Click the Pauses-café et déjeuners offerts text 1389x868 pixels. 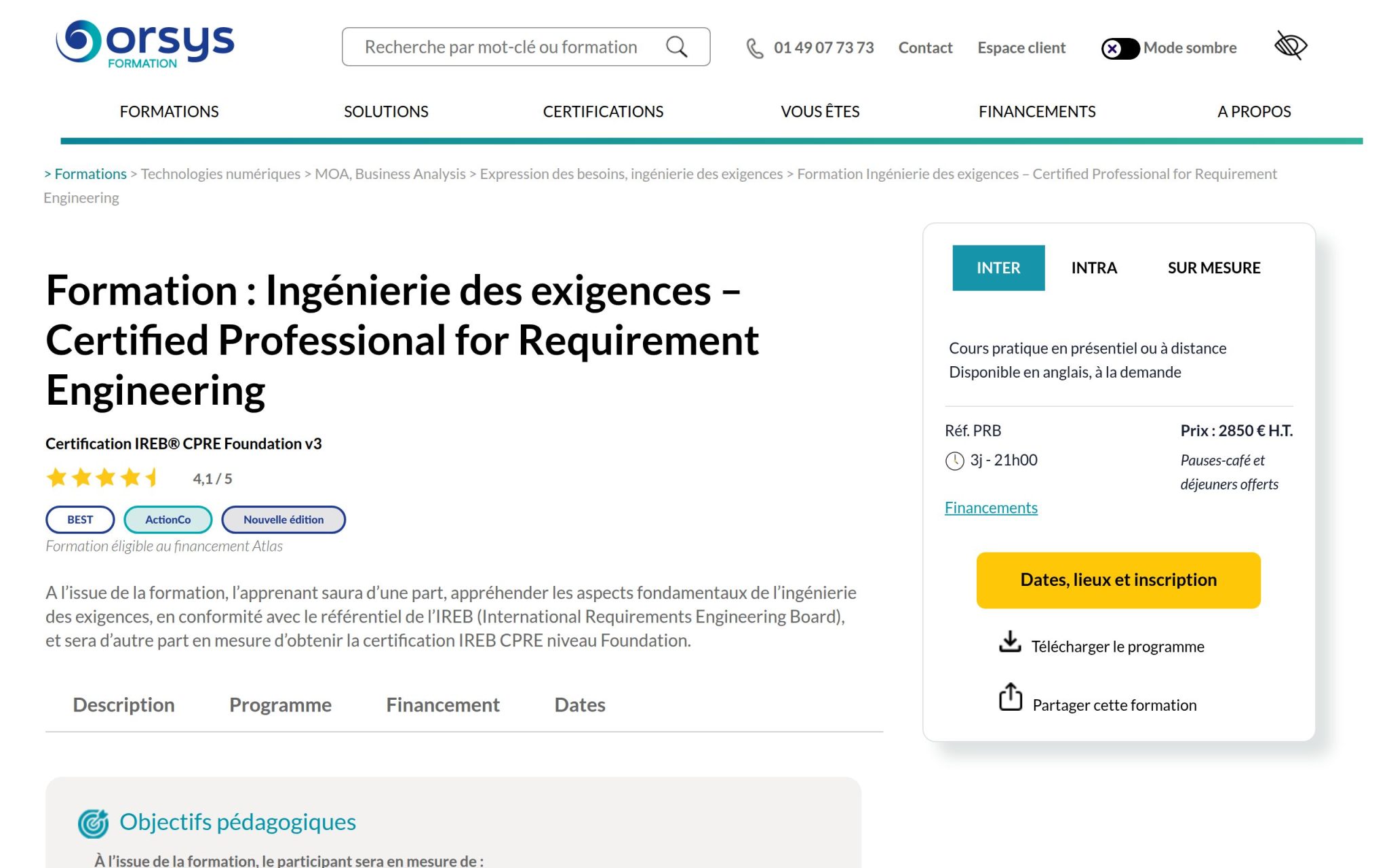tap(1229, 473)
